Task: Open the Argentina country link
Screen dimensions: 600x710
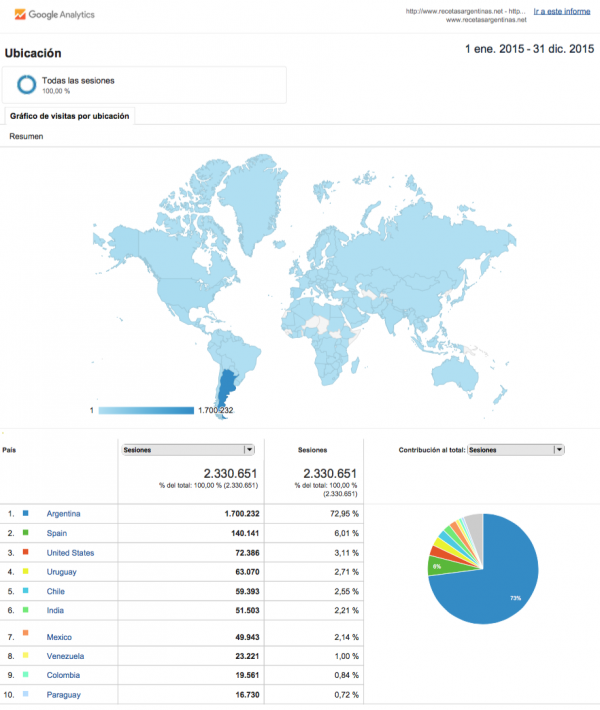Action: point(63,514)
